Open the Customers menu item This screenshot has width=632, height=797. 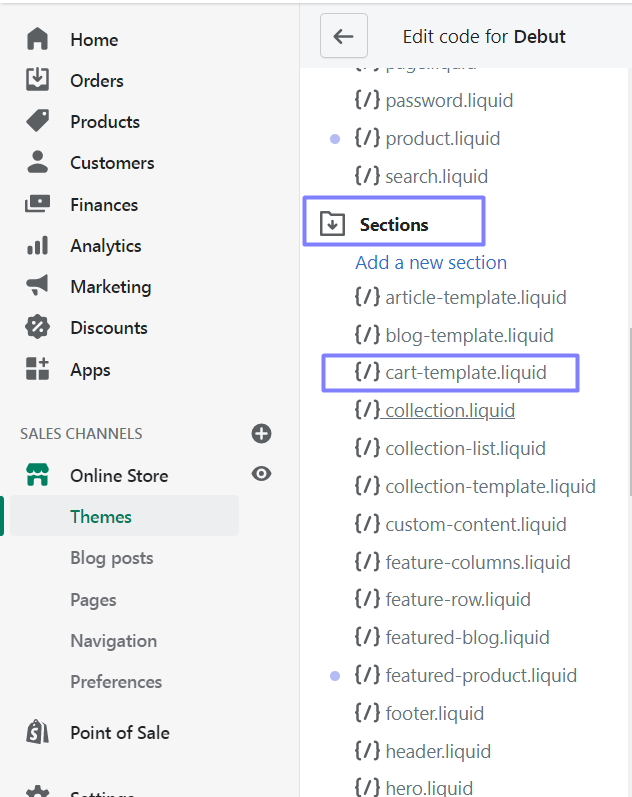coord(112,163)
